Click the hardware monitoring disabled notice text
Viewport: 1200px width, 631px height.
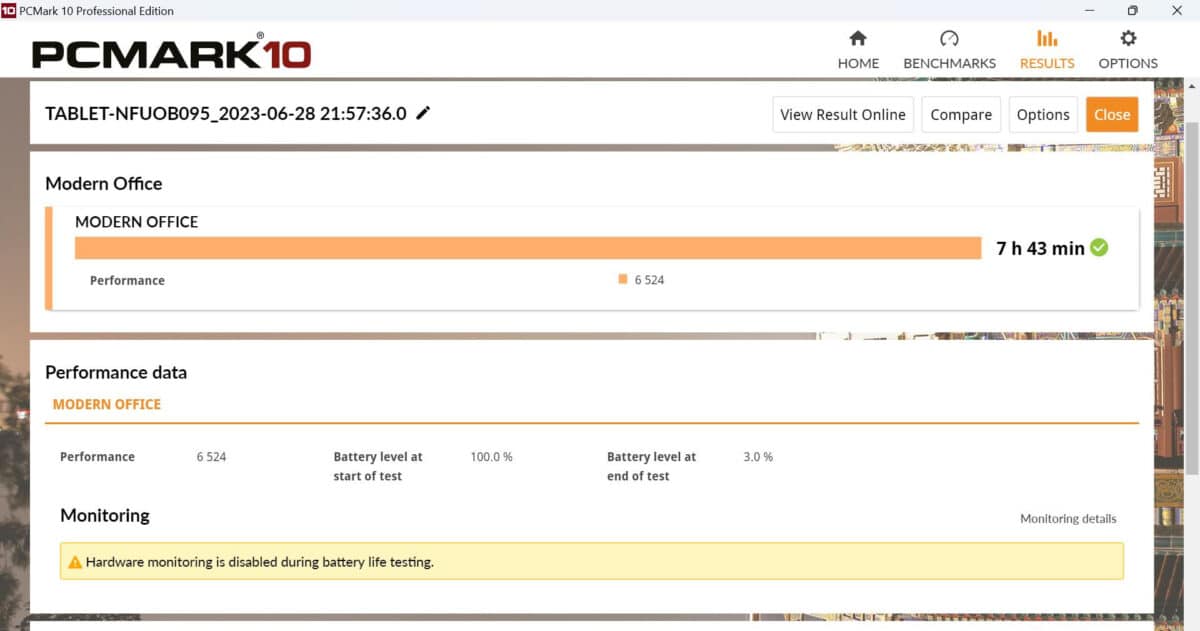pyautogui.click(x=260, y=562)
